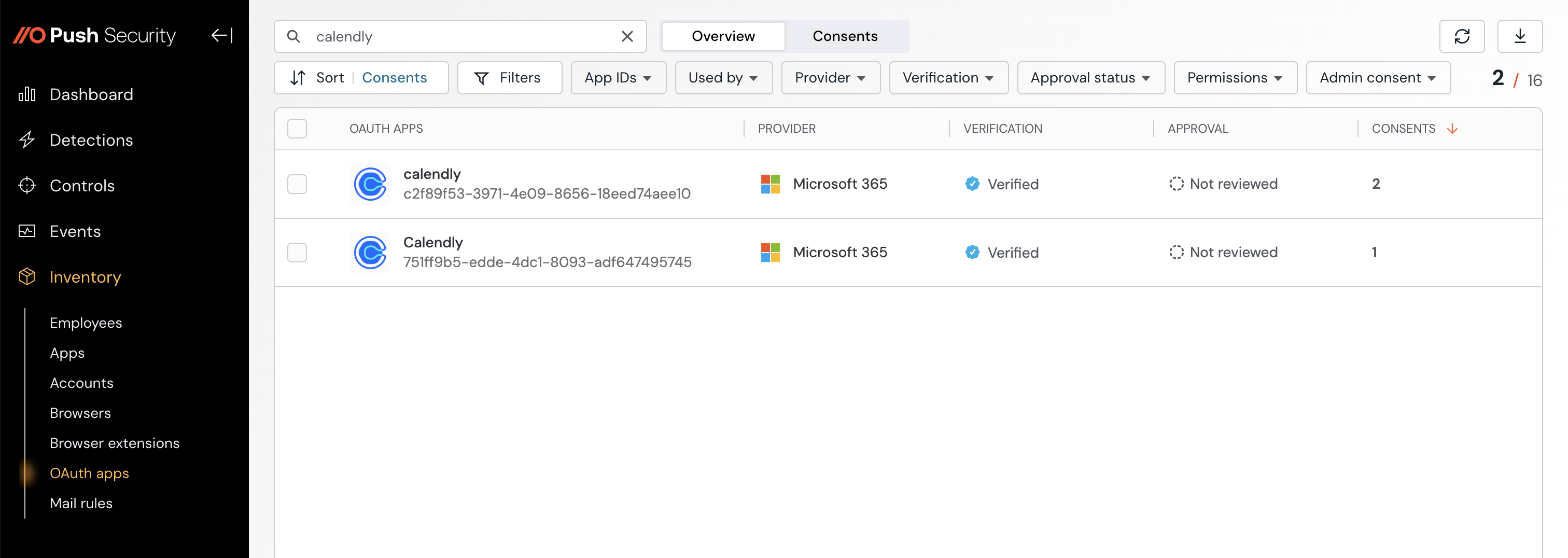Click the Controls crosshair icon
1568x558 pixels.
27,186
